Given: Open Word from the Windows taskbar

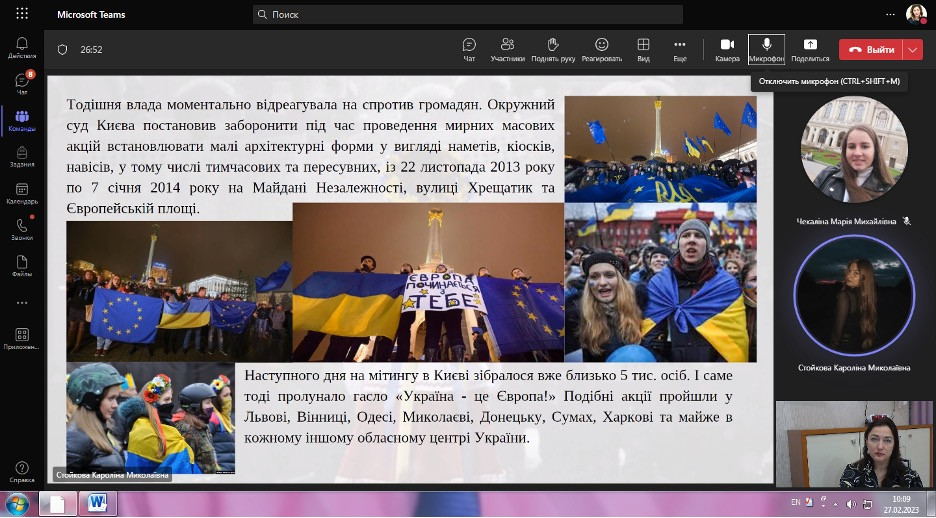Looking at the screenshot, I should click(97, 503).
